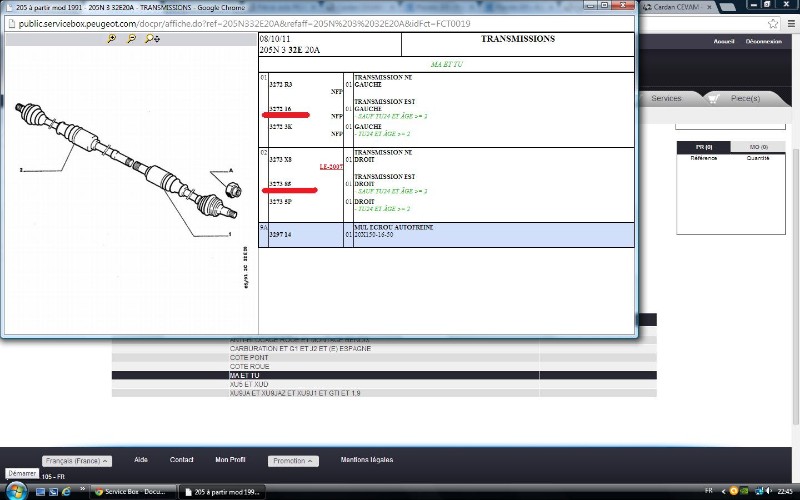Click part reference 3297 14

[280, 235]
